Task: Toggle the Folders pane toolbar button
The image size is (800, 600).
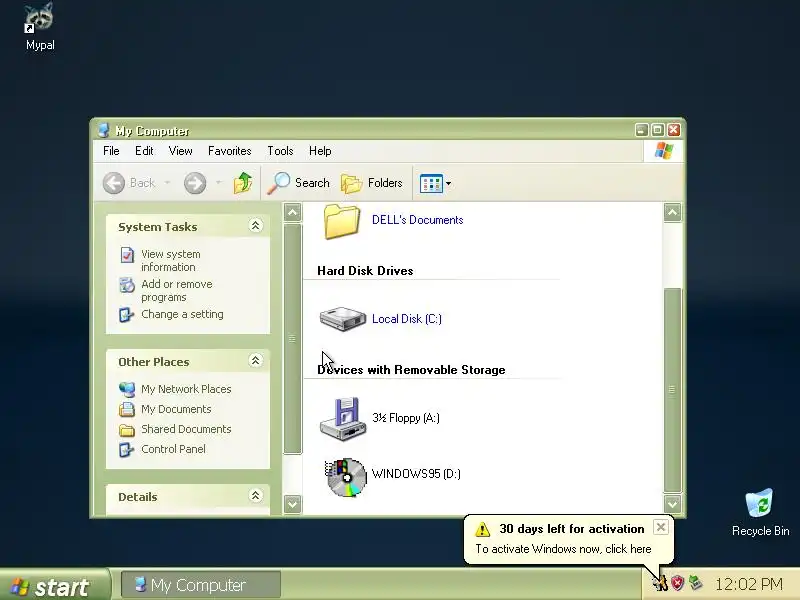Action: pos(371,183)
